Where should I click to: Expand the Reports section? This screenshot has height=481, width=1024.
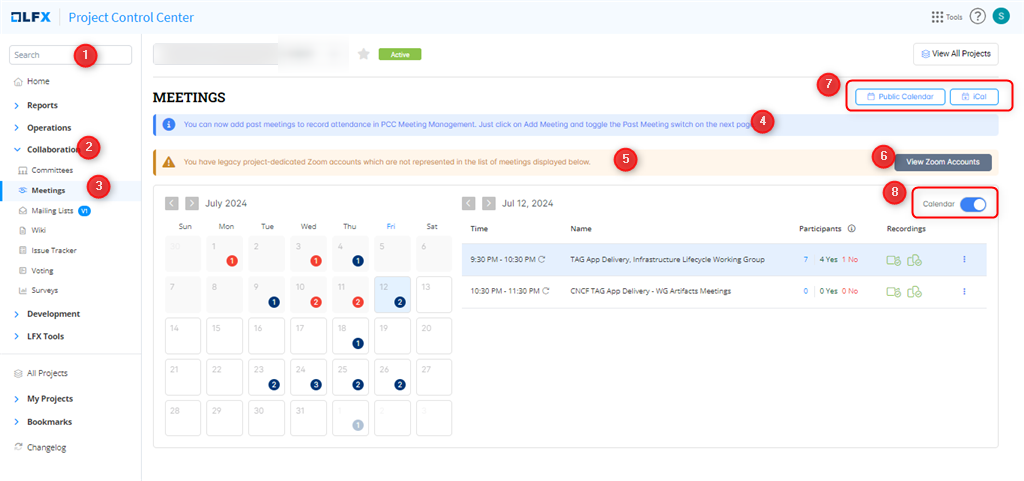point(42,105)
